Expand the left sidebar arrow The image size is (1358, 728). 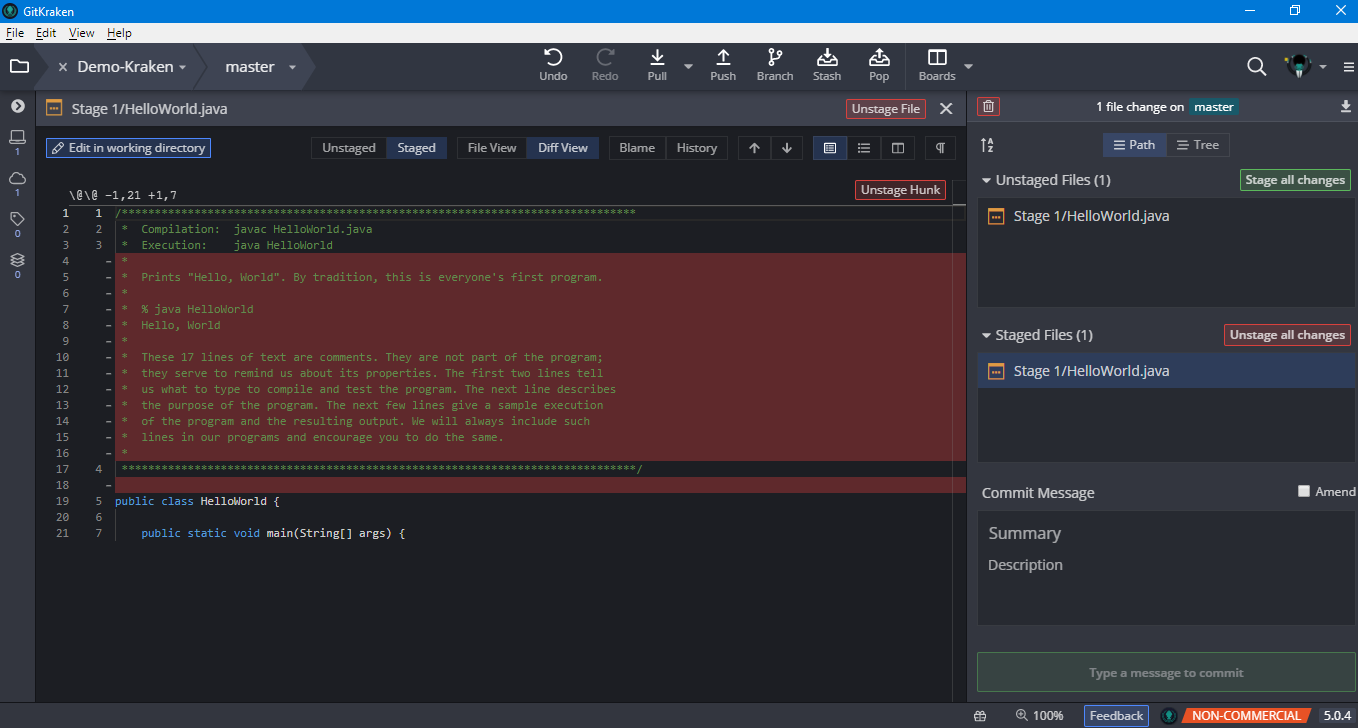click(x=17, y=106)
